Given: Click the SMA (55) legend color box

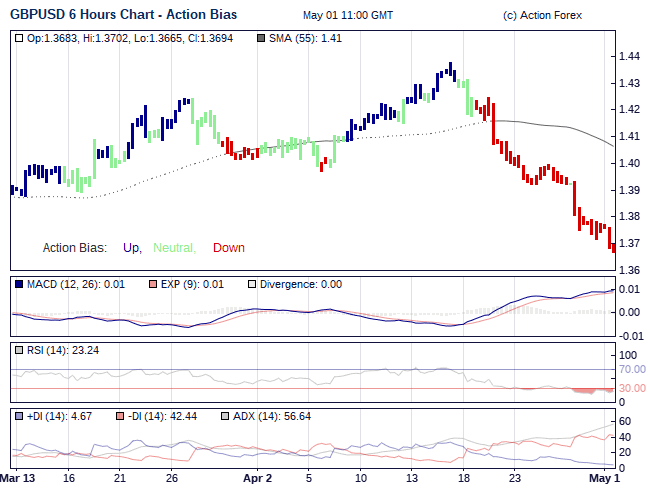Looking at the screenshot, I should [x=262, y=38].
